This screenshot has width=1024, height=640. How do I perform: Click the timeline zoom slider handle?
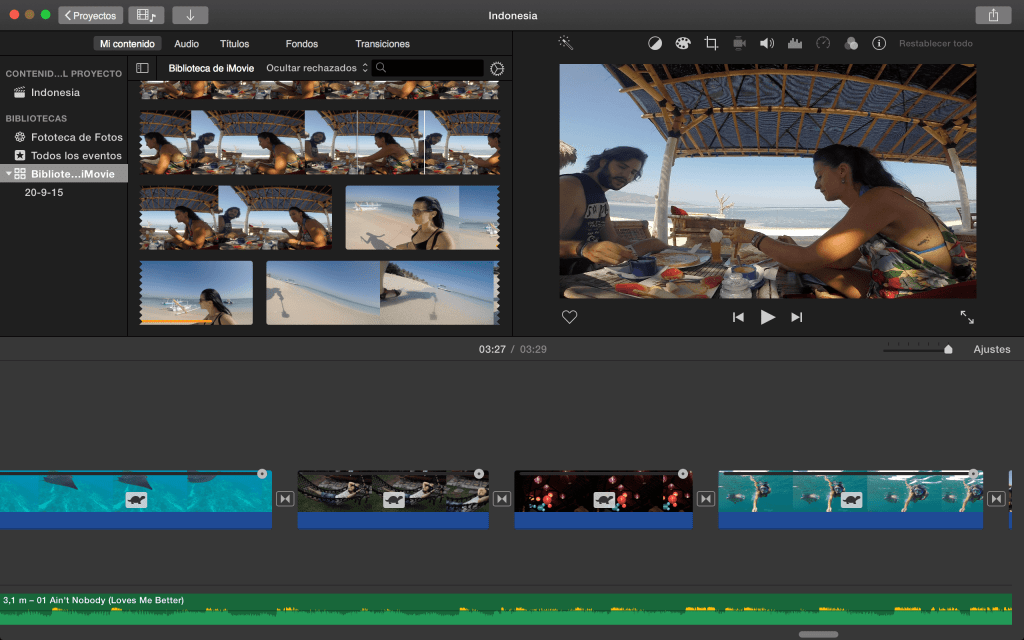pos(948,350)
